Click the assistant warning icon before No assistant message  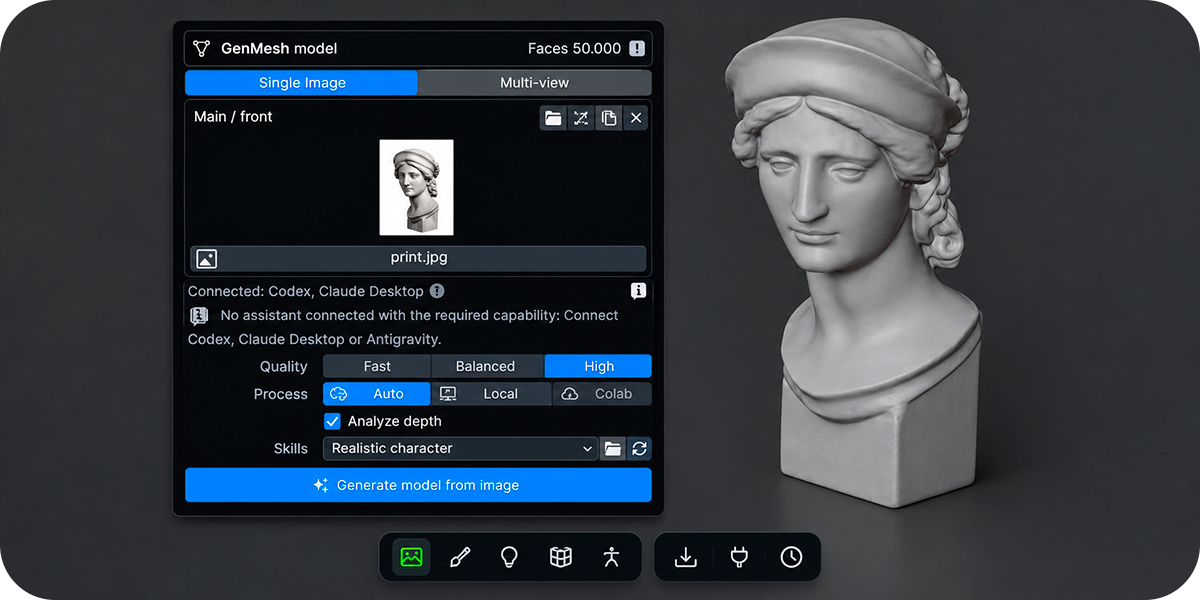coord(198,316)
